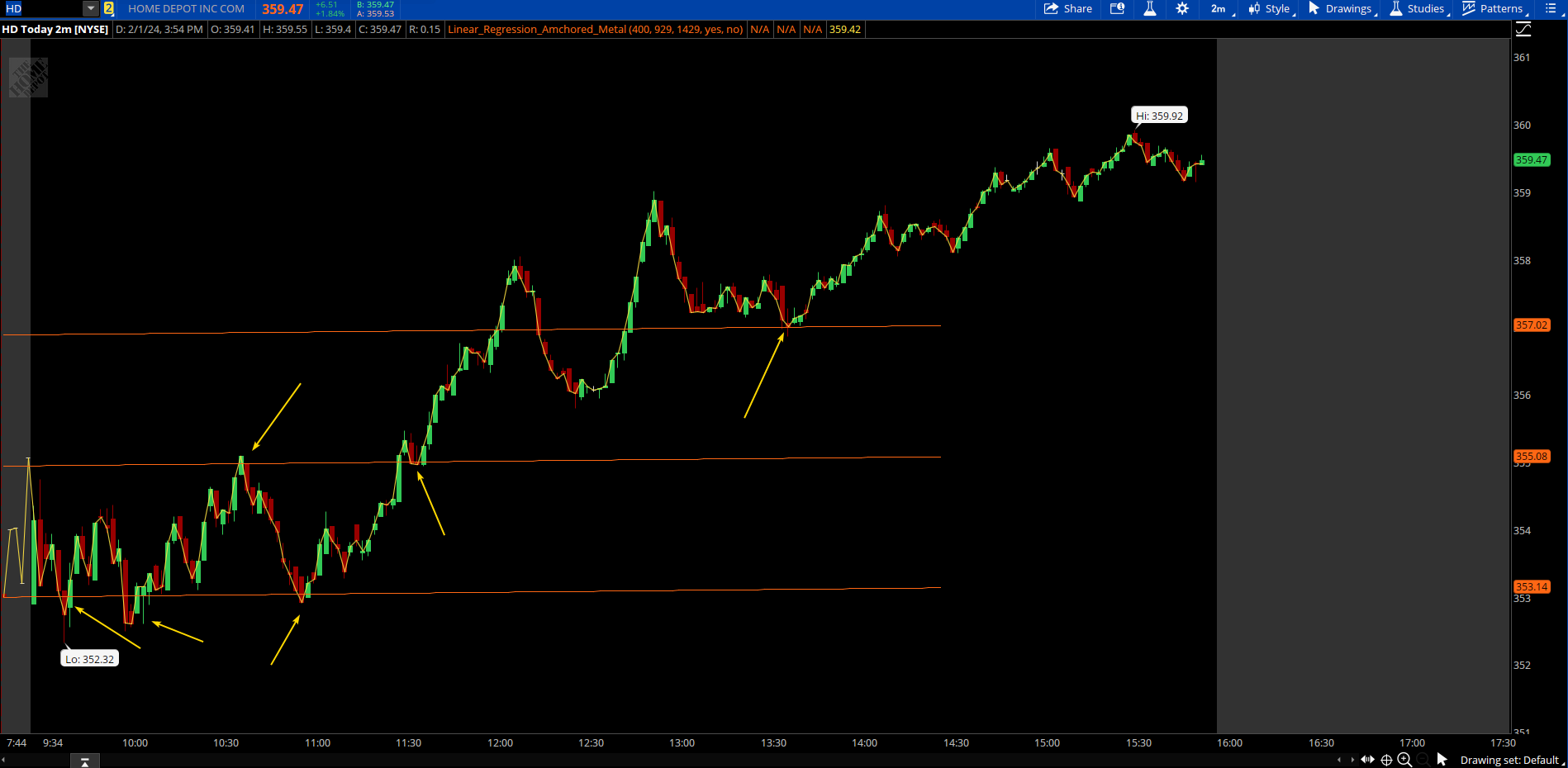Click the flask Edit Studies icon
The image size is (1568, 768).
coord(1149,9)
